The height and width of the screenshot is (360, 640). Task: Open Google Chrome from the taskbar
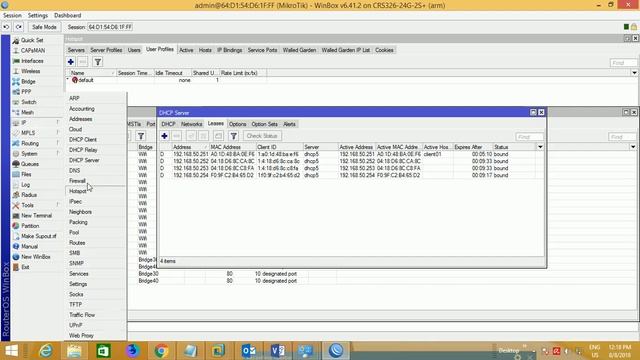tap(162, 351)
